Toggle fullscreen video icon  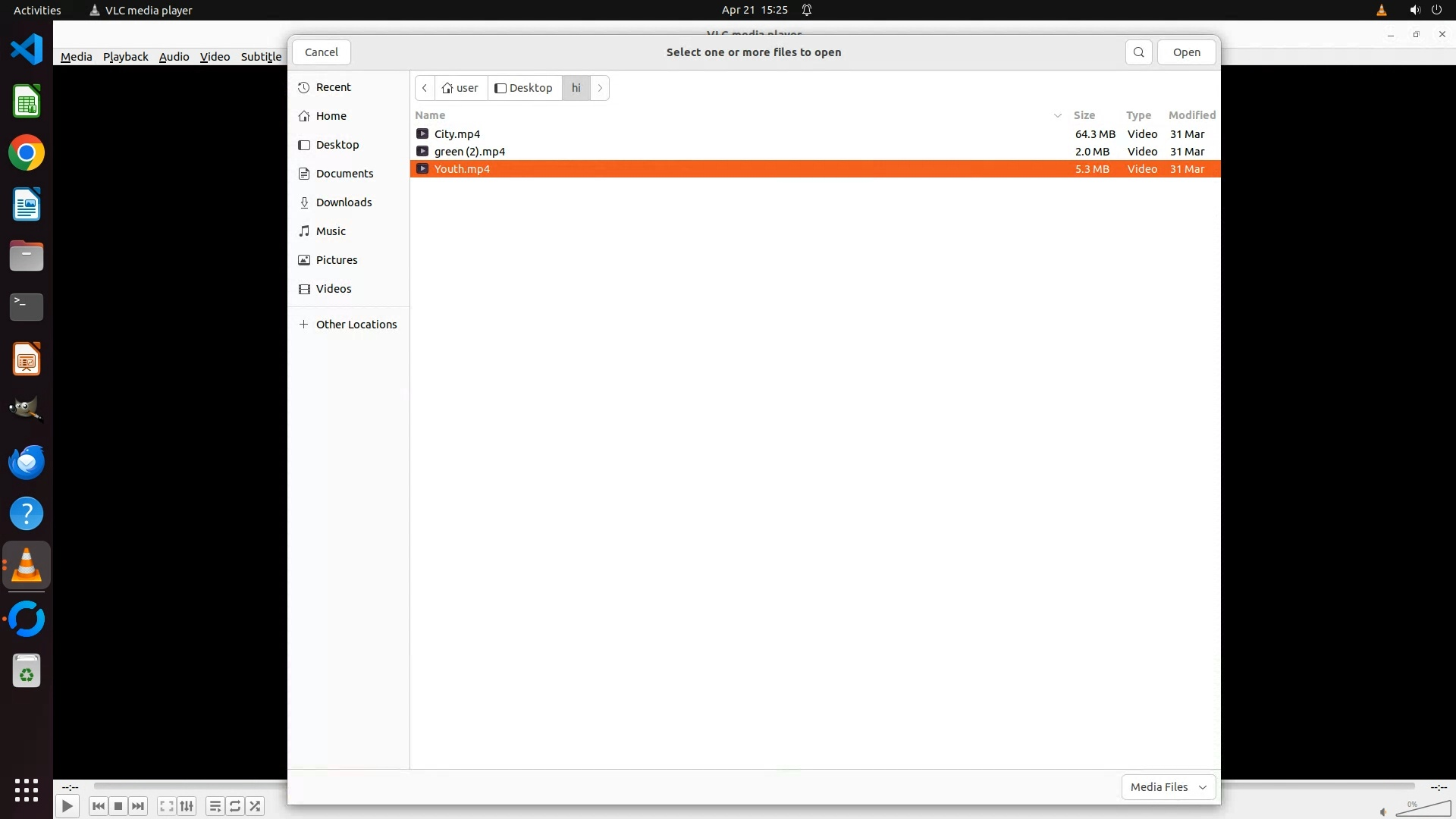167,806
